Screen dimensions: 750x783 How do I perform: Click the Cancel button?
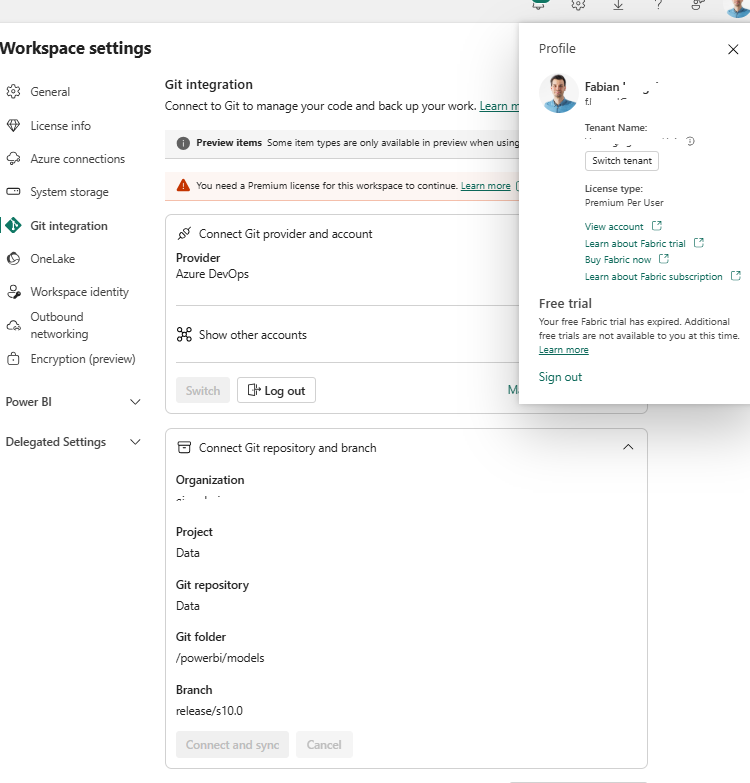pos(324,745)
